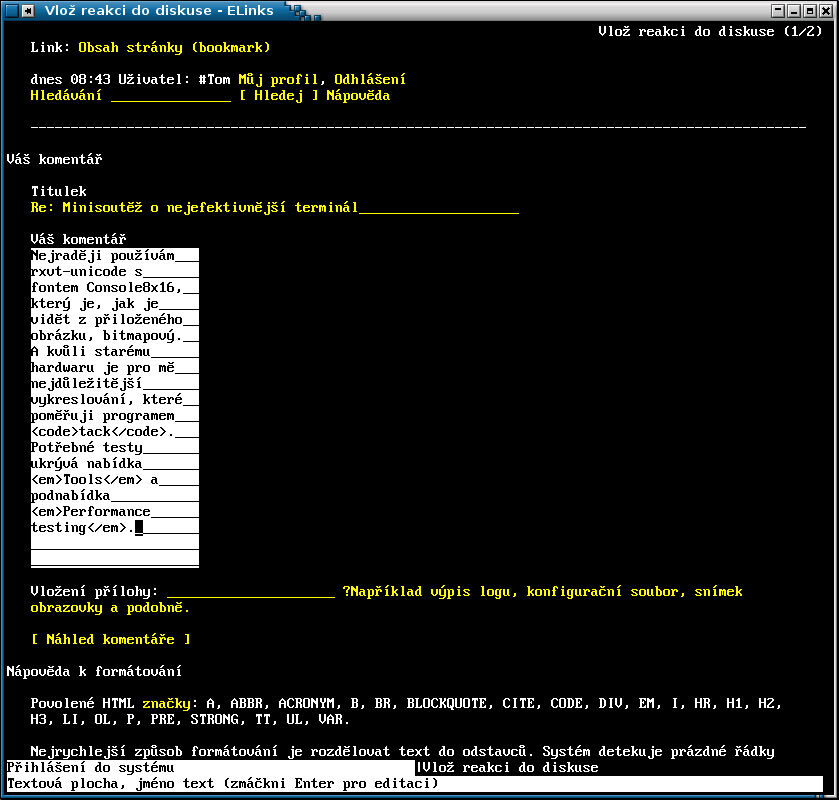Click inside the 'Váš komentář' text area

pos(115,408)
